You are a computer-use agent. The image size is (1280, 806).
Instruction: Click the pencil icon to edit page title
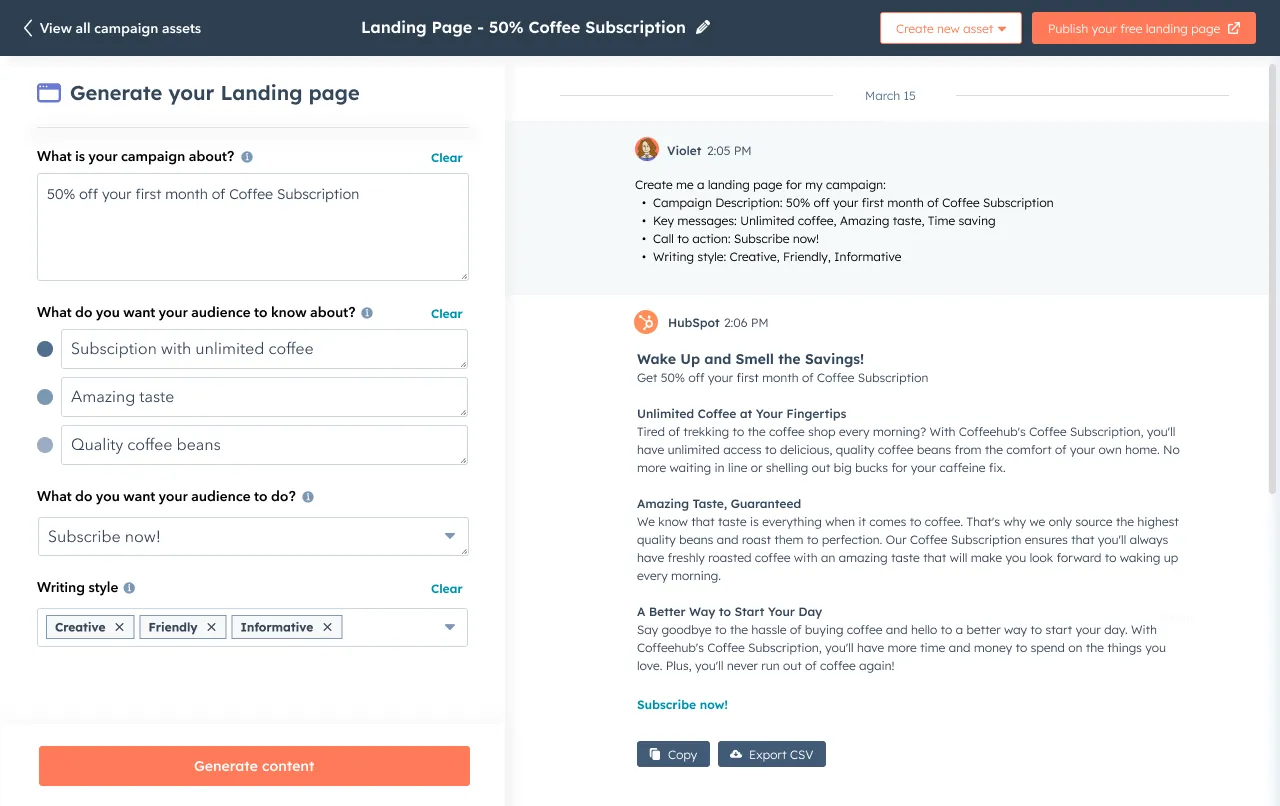(x=703, y=28)
